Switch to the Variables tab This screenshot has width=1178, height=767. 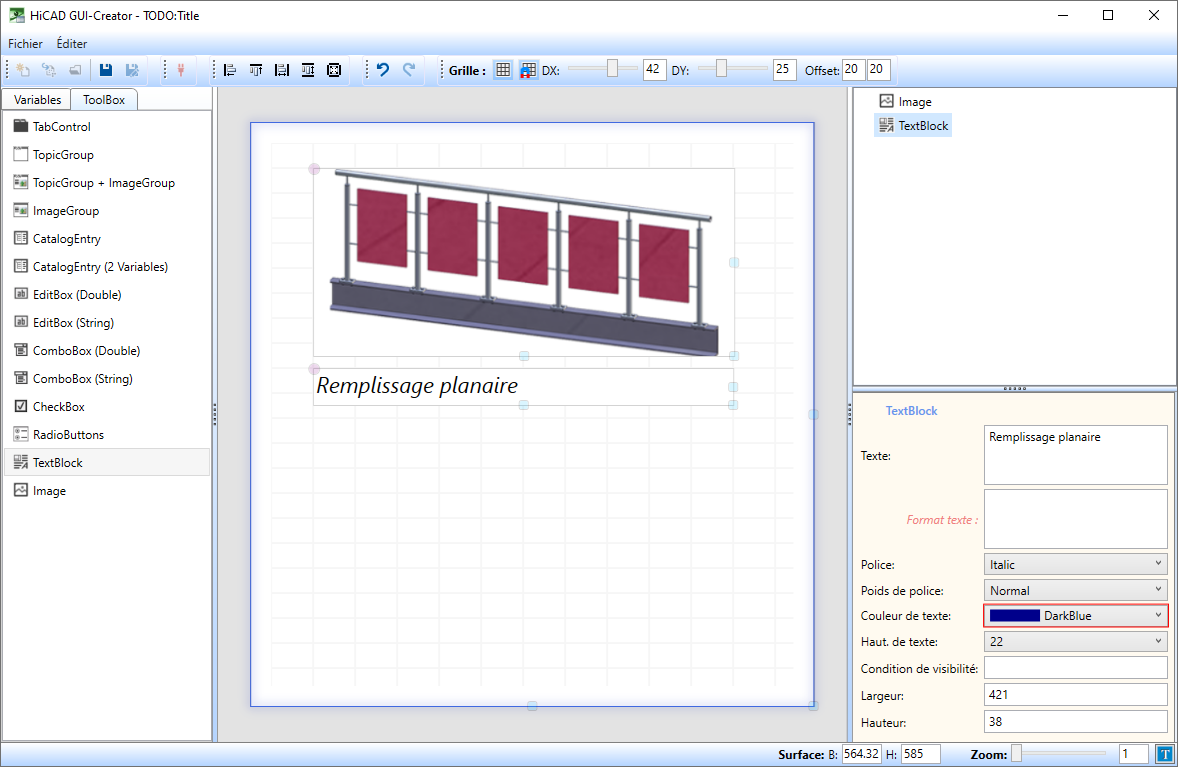[x=37, y=100]
